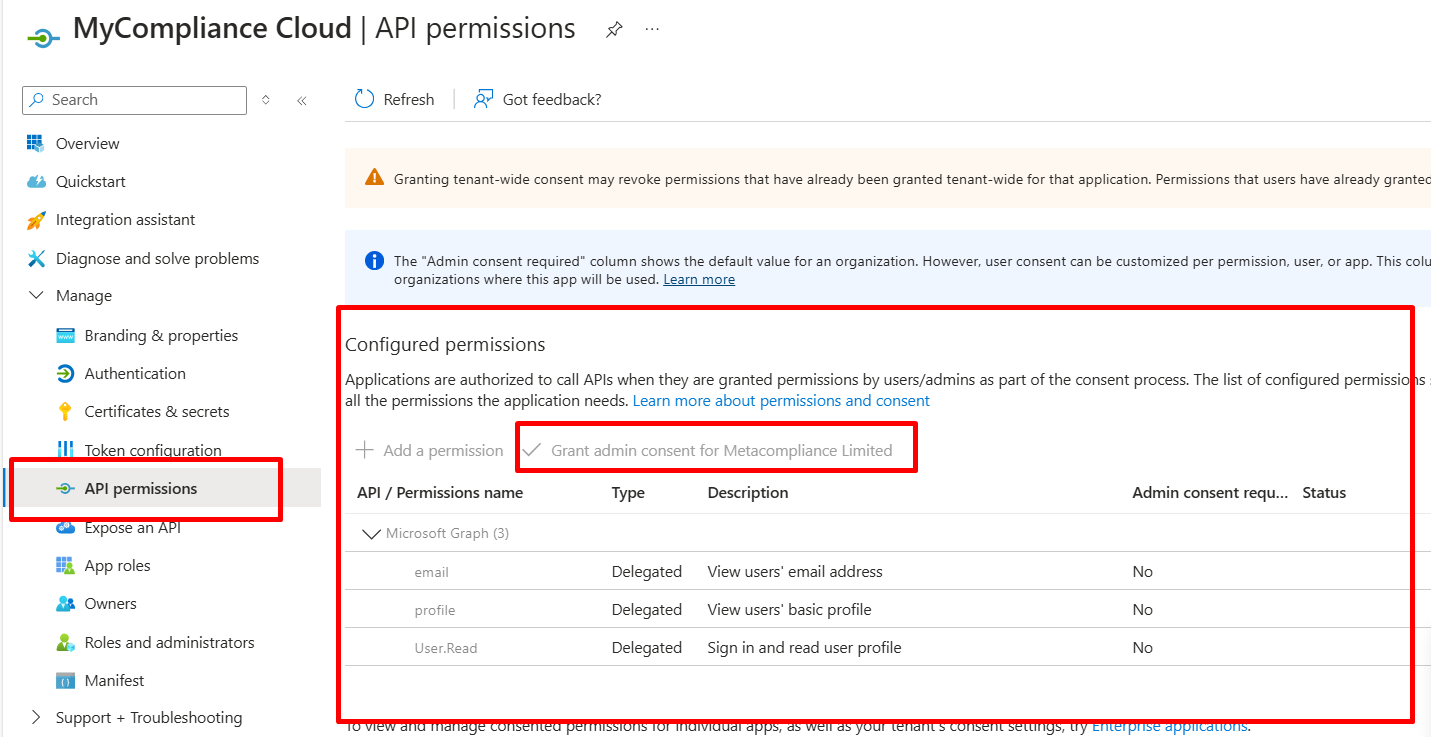This screenshot has width=1431, height=737.
Task: Collapse the sidebar with double chevron
Action: point(301,100)
